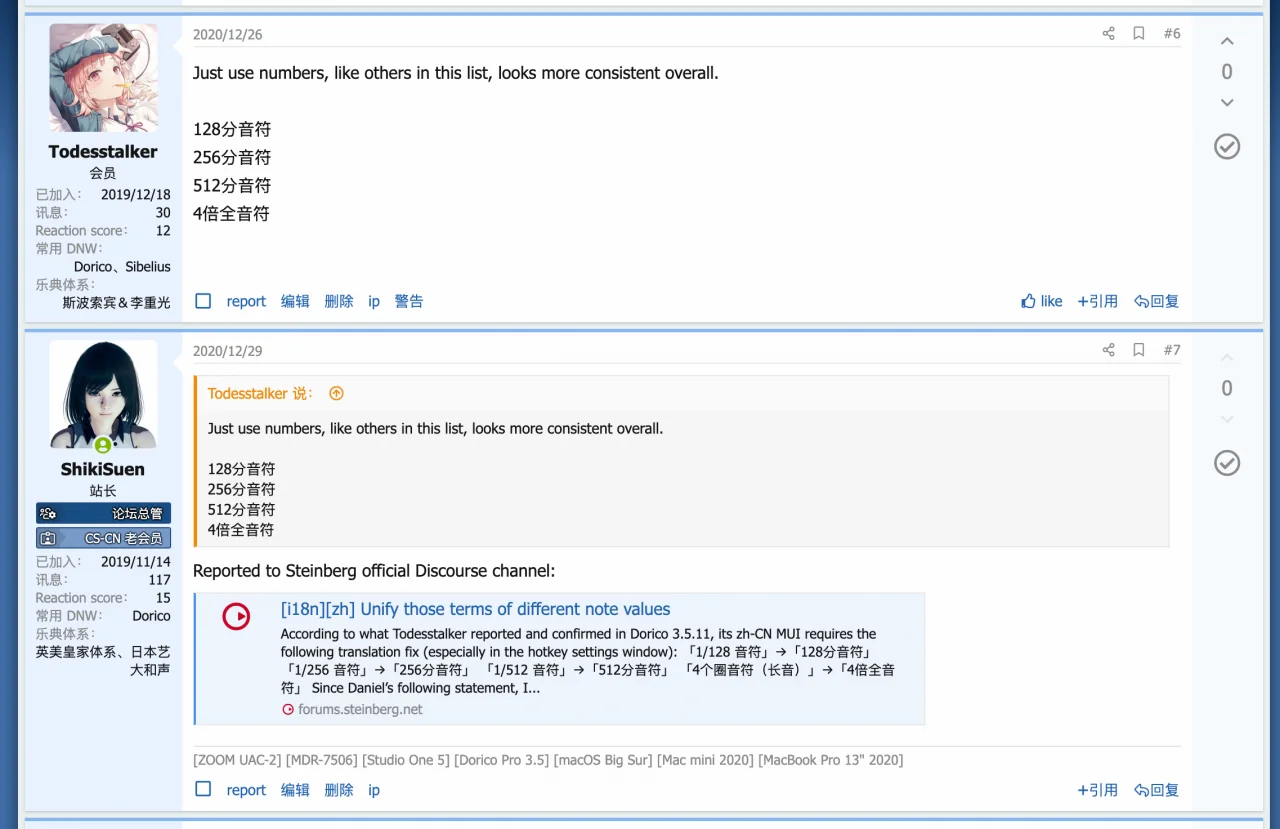The image size is (1280, 829).
Task: Open the Steinberg forum thread title link
Action: [x=475, y=609]
